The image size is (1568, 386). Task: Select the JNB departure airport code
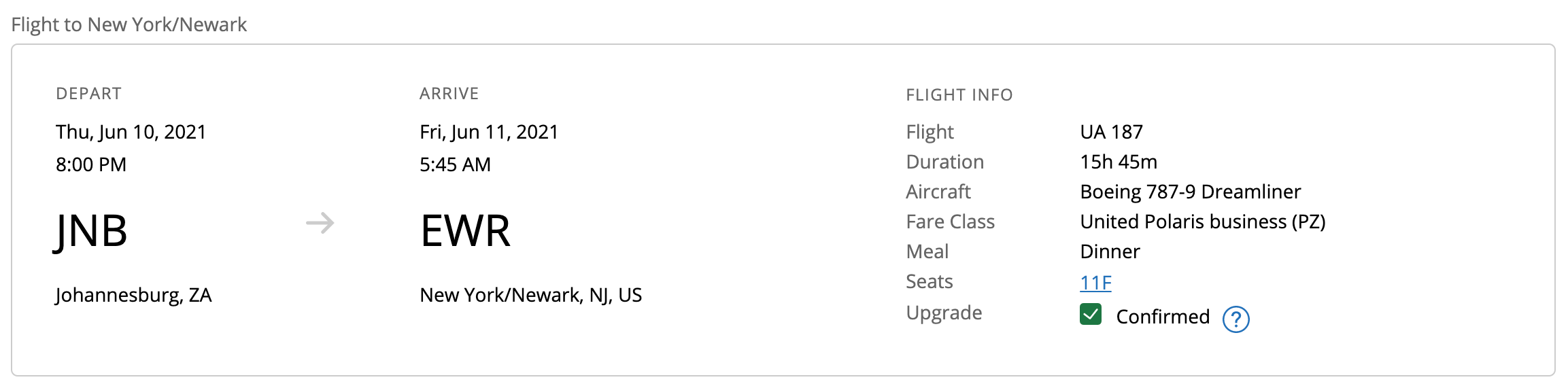pyautogui.click(x=91, y=230)
